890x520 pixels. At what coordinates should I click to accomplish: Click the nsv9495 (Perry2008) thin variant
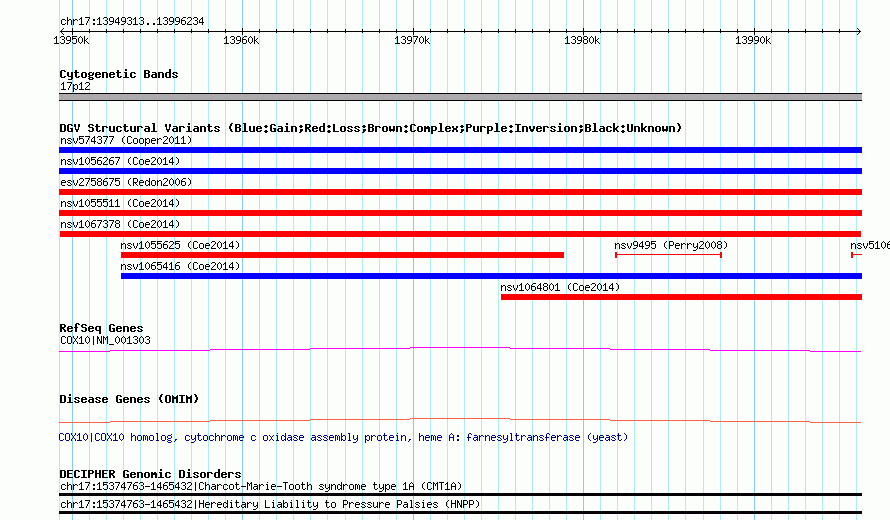pos(669,255)
